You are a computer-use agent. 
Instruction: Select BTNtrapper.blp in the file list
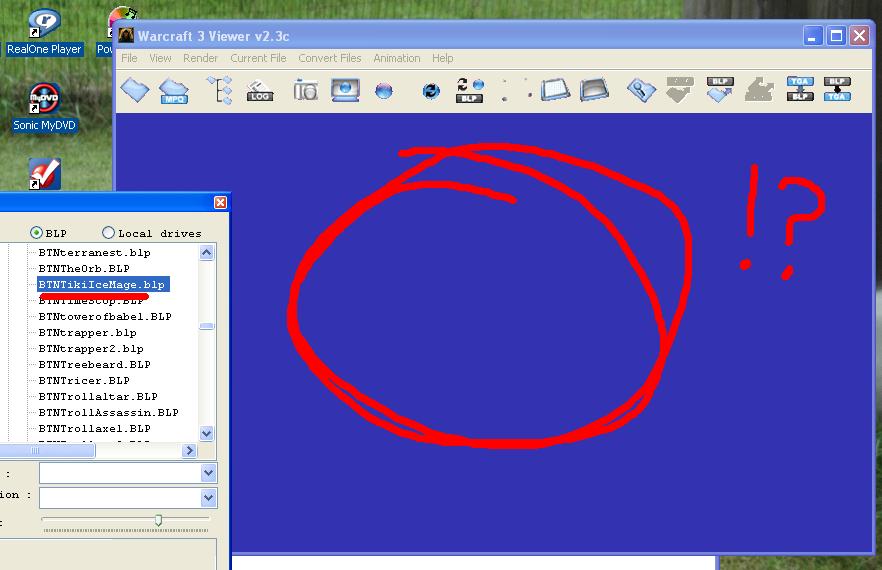pos(88,333)
